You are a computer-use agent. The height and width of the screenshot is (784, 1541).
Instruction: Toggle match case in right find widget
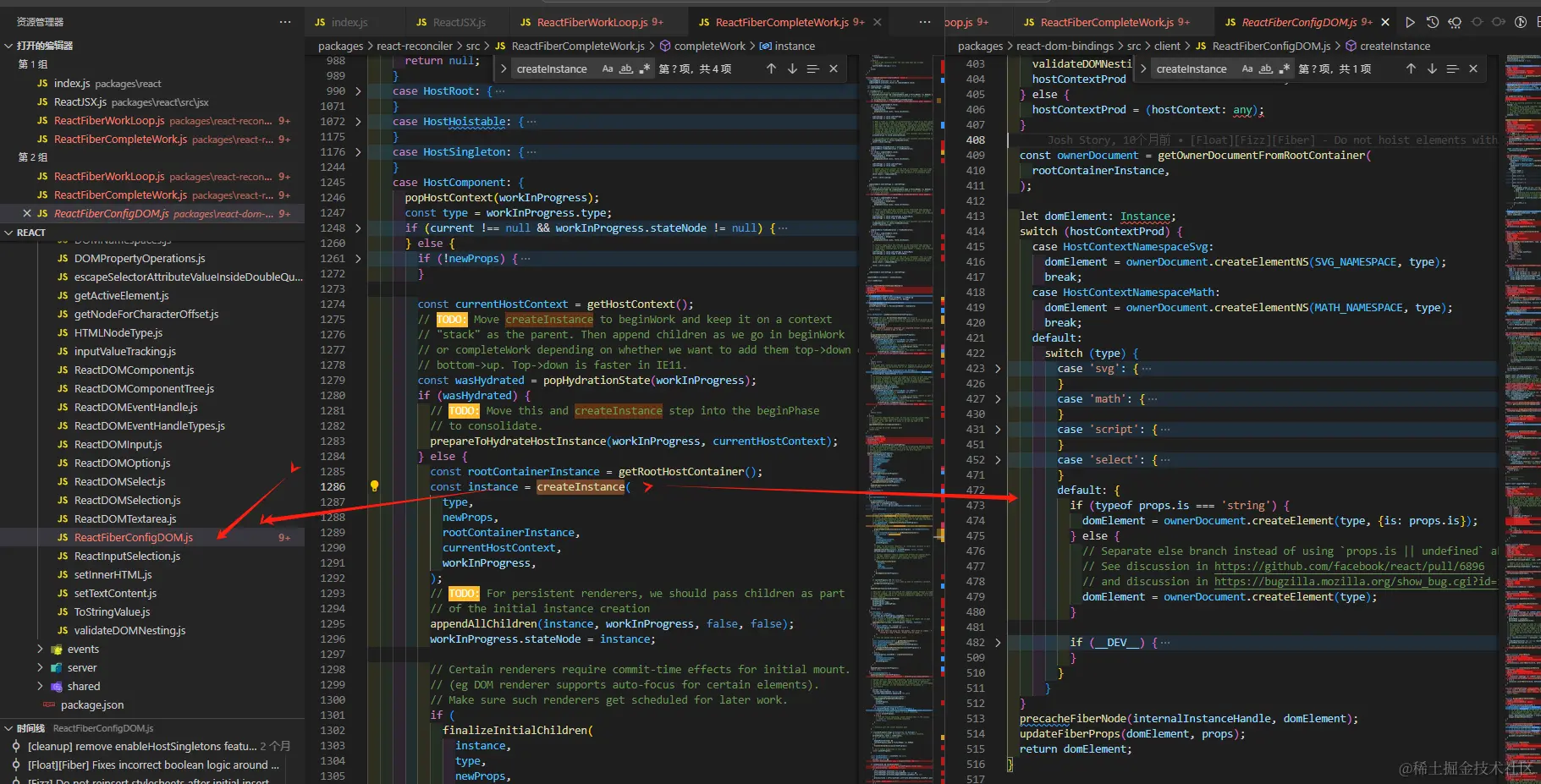click(1247, 69)
